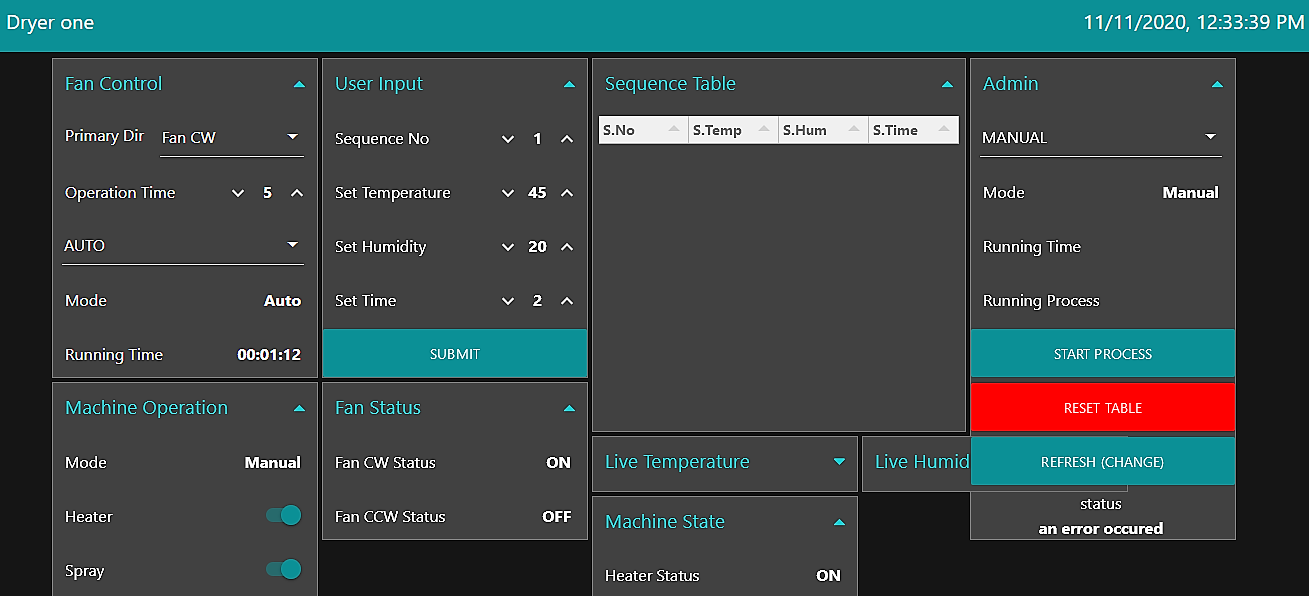The image size is (1309, 596).
Task: Collapse the Fan Control panel
Action: click(x=299, y=84)
